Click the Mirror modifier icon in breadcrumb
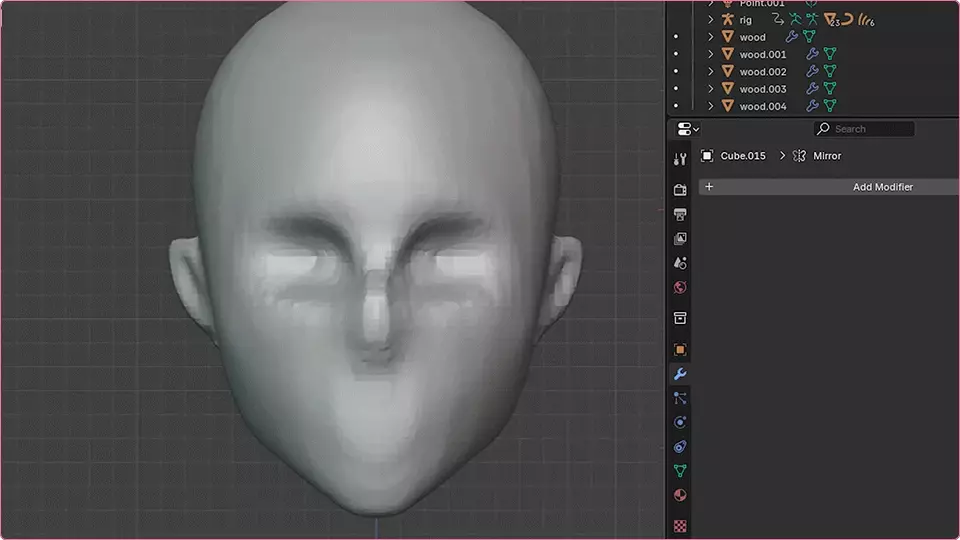 (799, 156)
